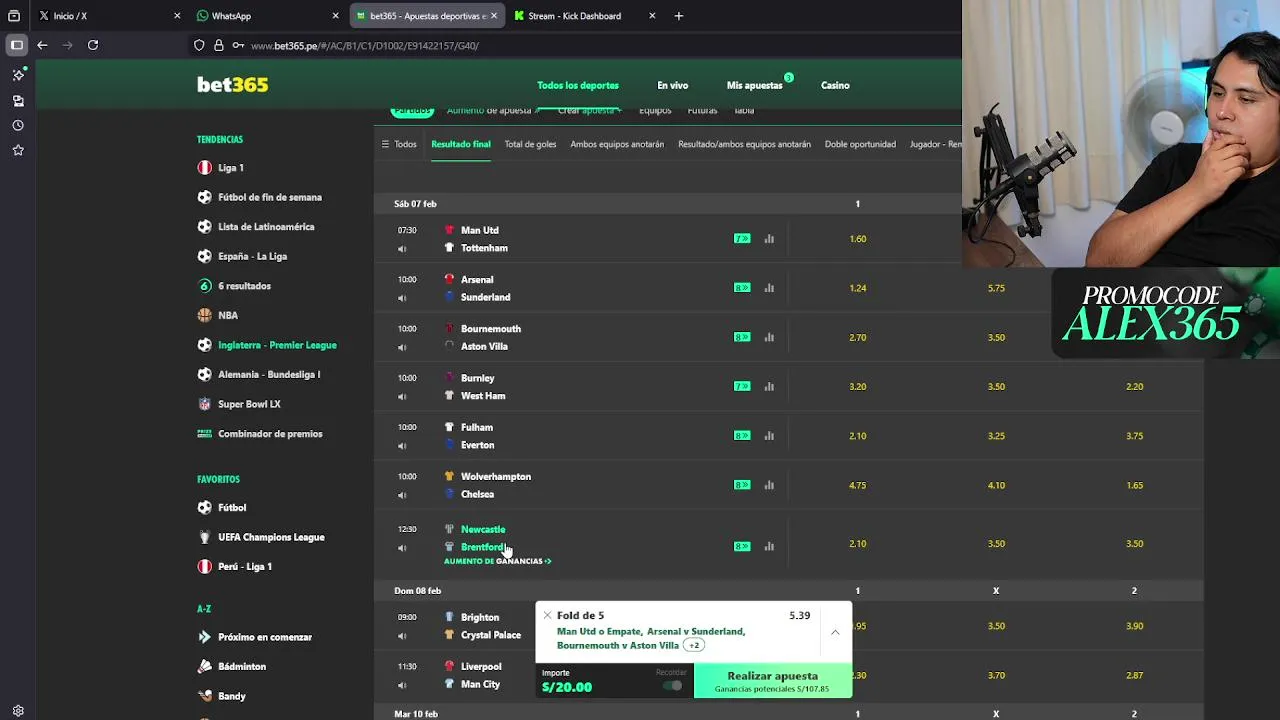
Task: Open Casino section in header
Action: coord(835,85)
